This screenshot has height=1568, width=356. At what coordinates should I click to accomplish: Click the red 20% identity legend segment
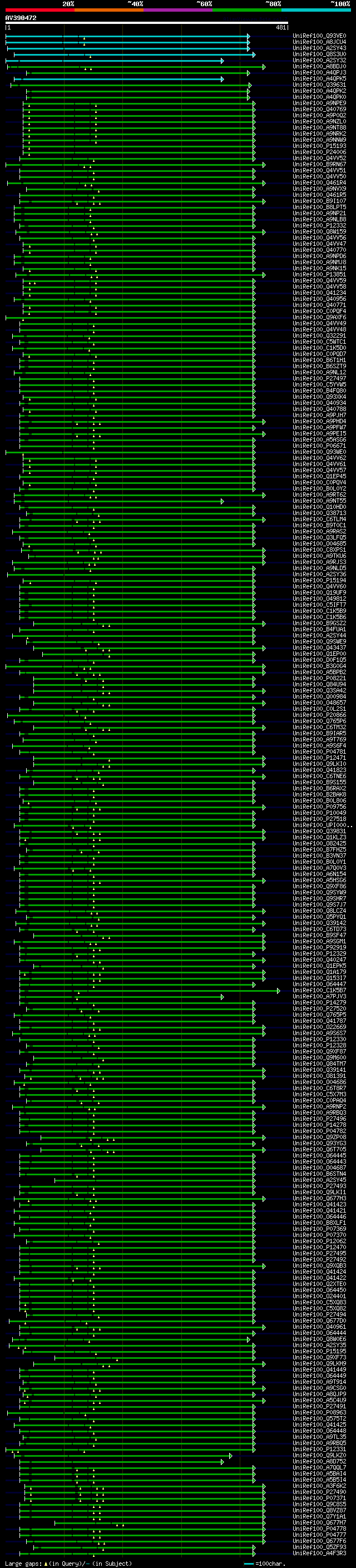[39, 10]
